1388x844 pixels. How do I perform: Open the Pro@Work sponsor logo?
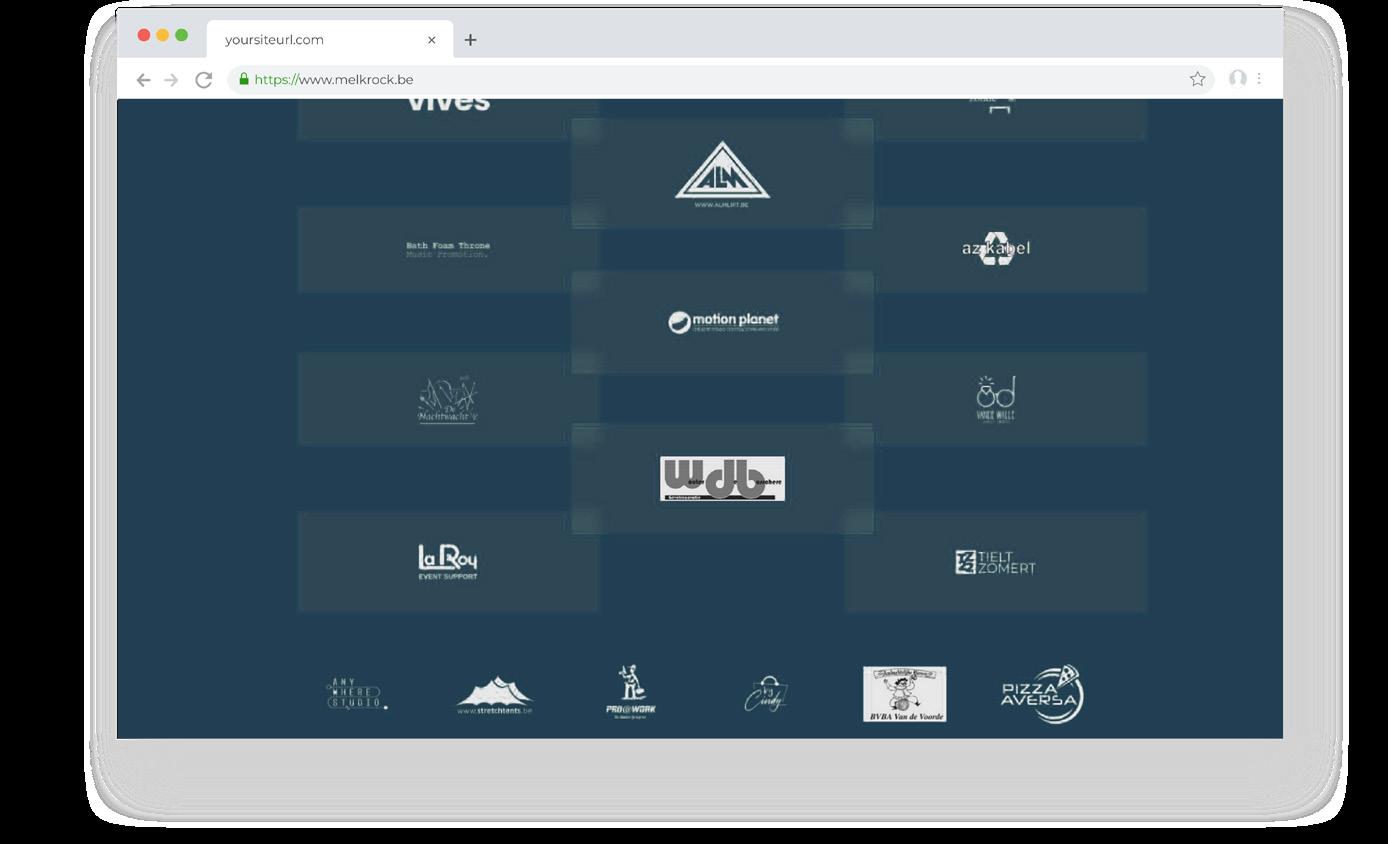click(631, 693)
